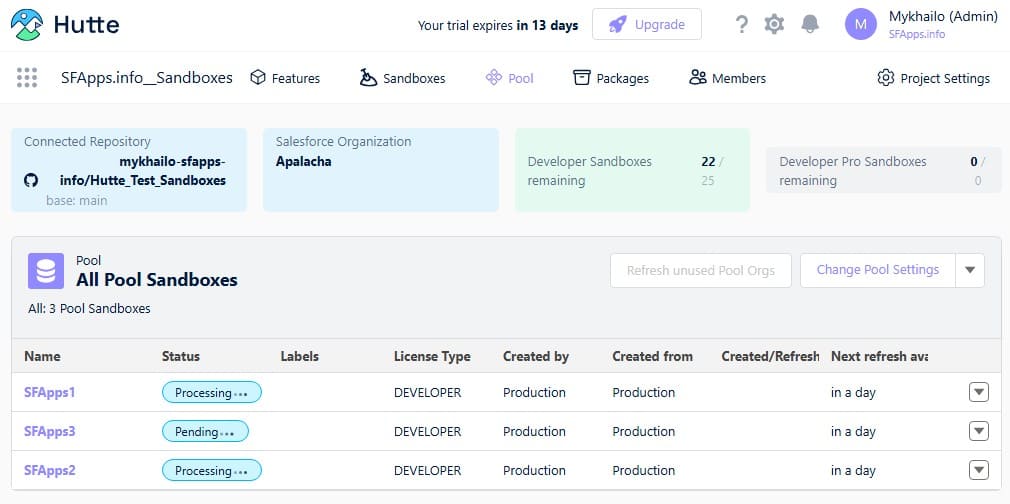Click the Pending status badge for SFApps3
Screen dimensions: 1010x504
point(205,431)
